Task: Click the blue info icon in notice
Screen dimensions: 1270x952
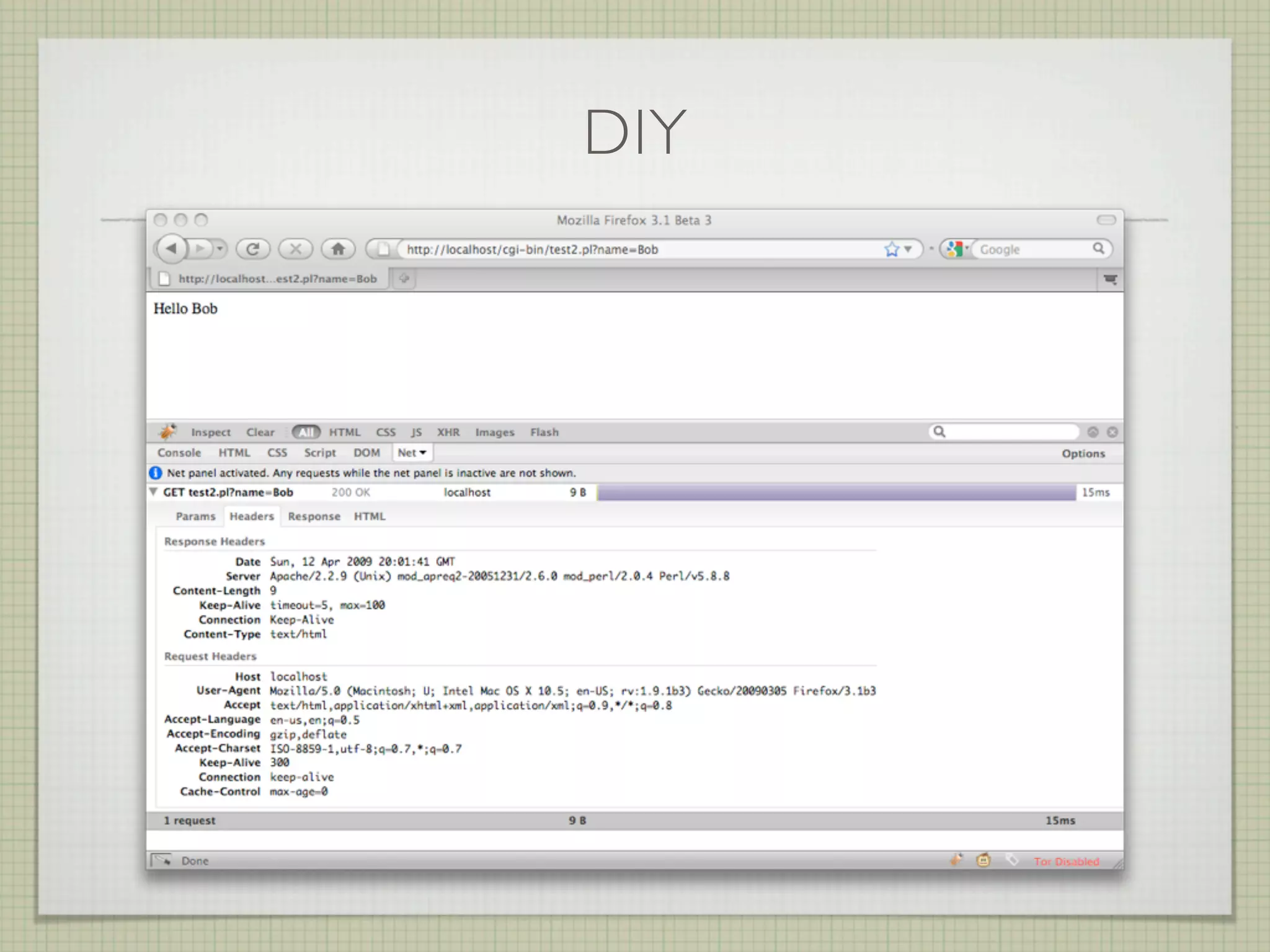Action: point(156,473)
